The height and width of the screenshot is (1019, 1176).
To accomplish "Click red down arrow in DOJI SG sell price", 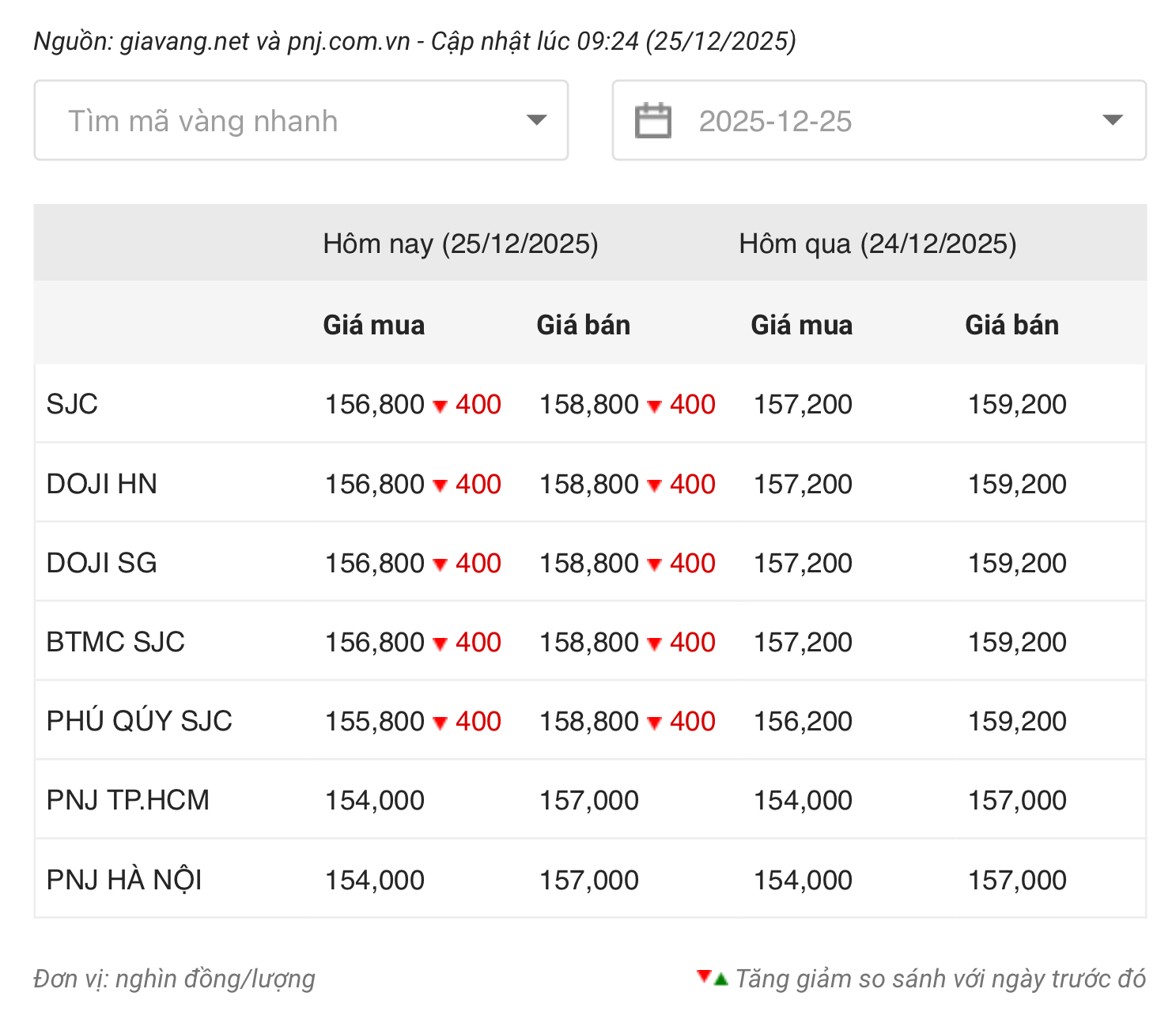I will pos(654,564).
